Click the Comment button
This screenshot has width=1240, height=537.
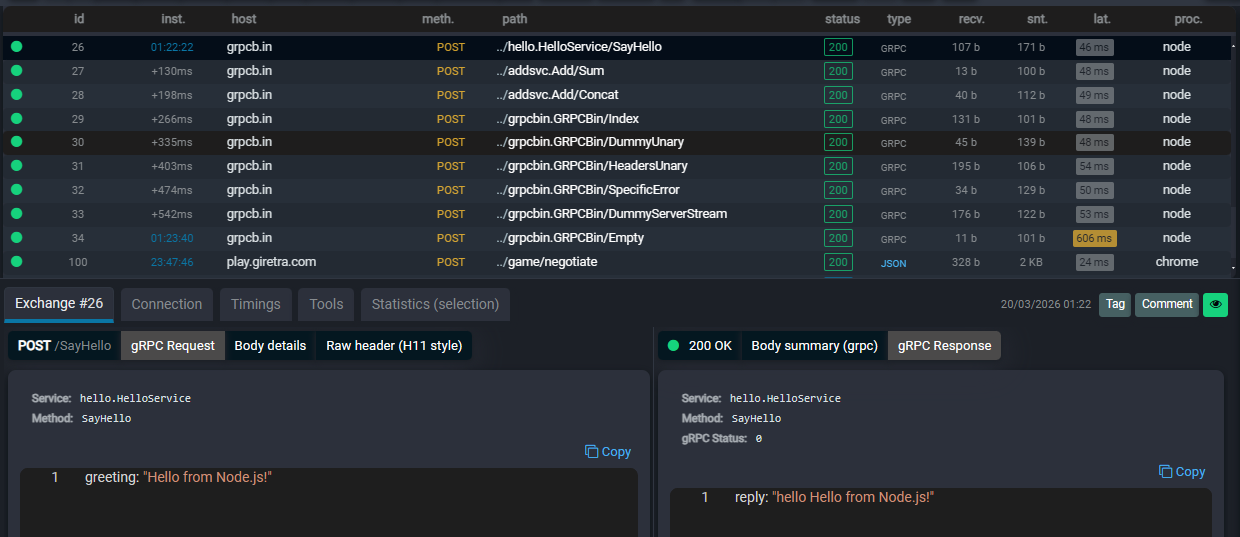(x=1167, y=304)
